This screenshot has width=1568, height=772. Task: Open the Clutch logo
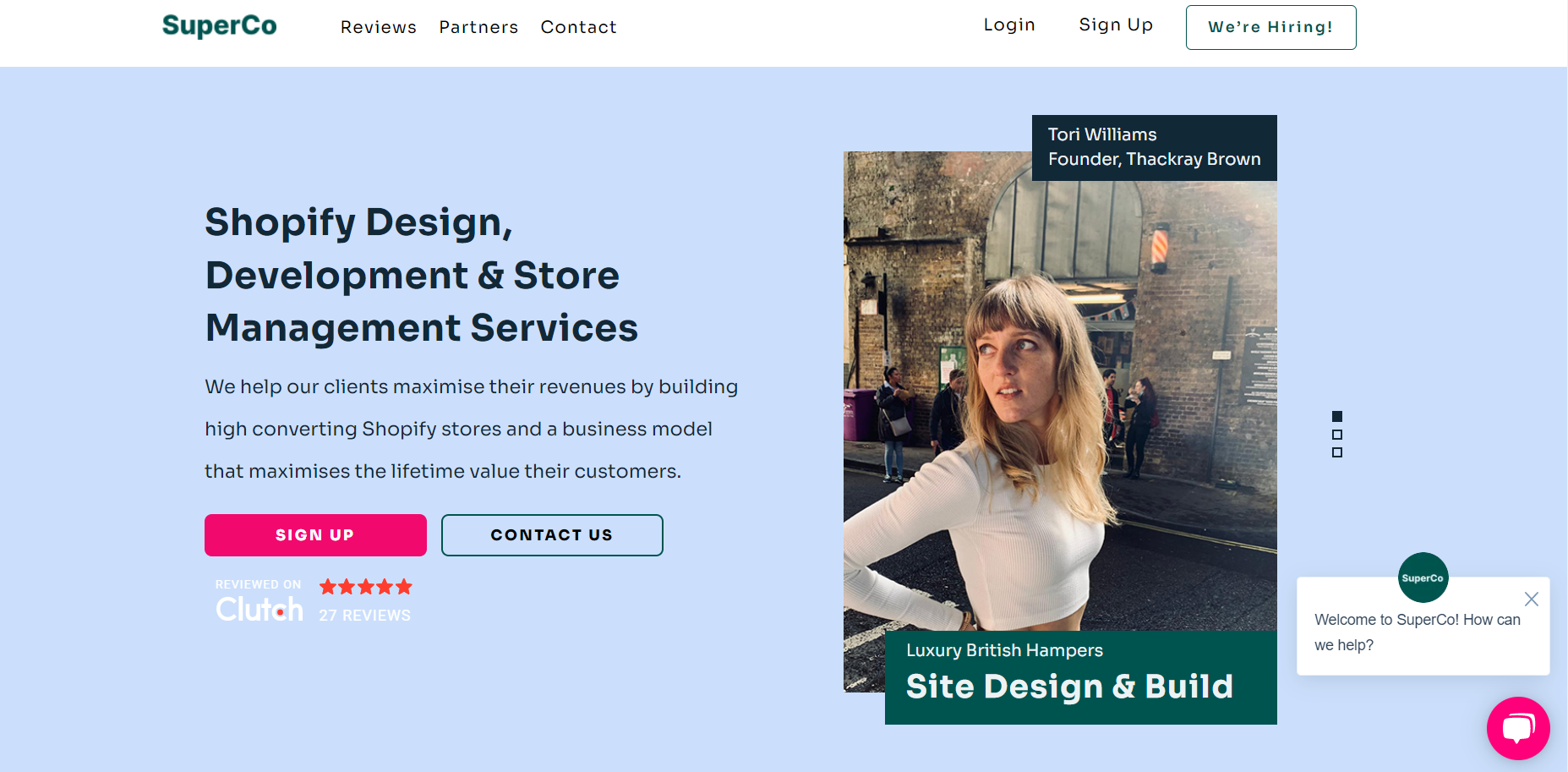(260, 609)
